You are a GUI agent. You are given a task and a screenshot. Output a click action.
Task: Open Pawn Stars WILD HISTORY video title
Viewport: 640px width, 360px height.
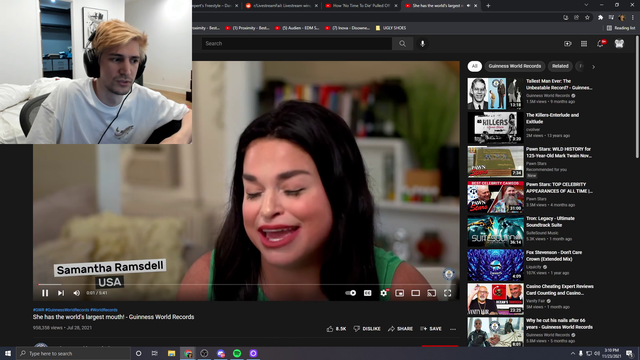(558, 152)
